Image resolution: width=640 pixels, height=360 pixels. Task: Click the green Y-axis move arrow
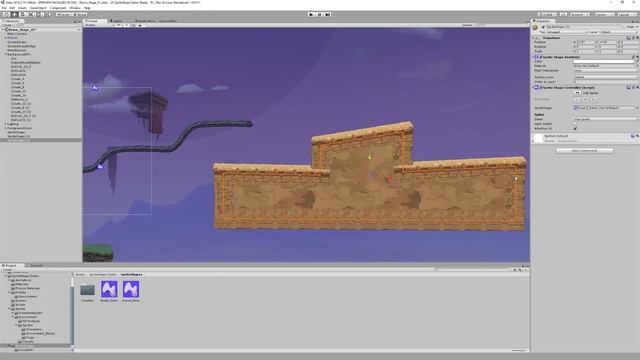coord(370,157)
